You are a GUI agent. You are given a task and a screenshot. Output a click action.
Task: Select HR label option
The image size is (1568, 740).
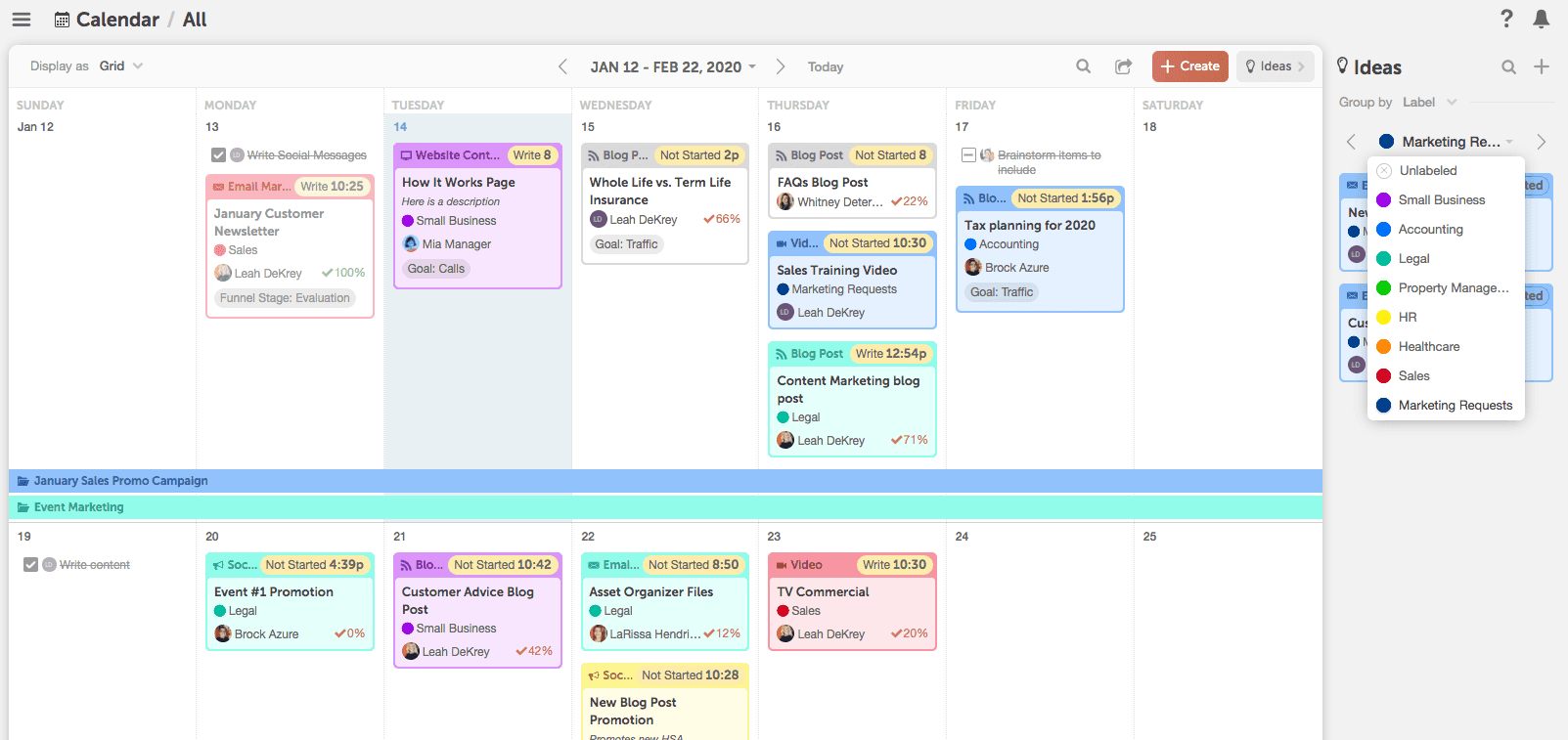[1446, 317]
